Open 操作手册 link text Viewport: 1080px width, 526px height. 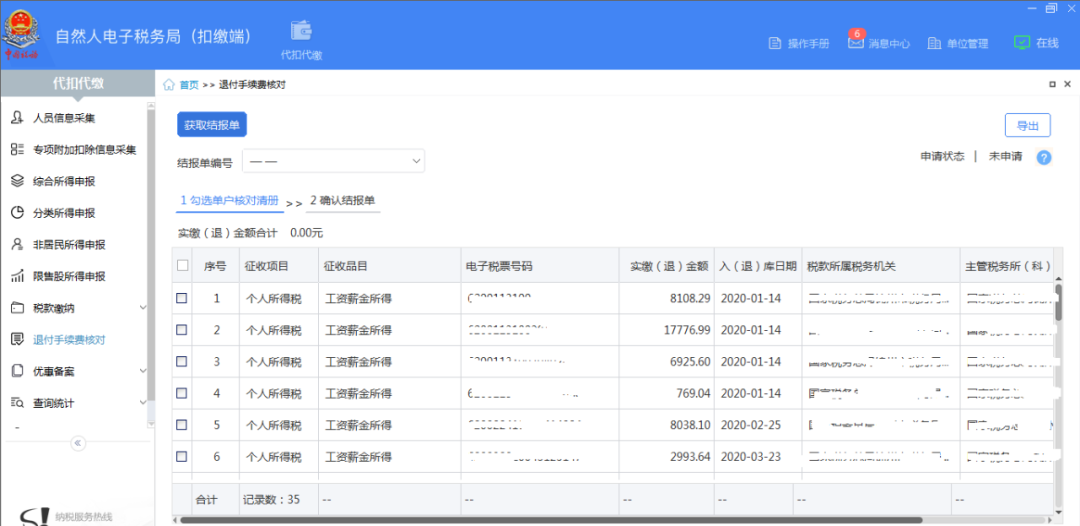tap(809, 43)
